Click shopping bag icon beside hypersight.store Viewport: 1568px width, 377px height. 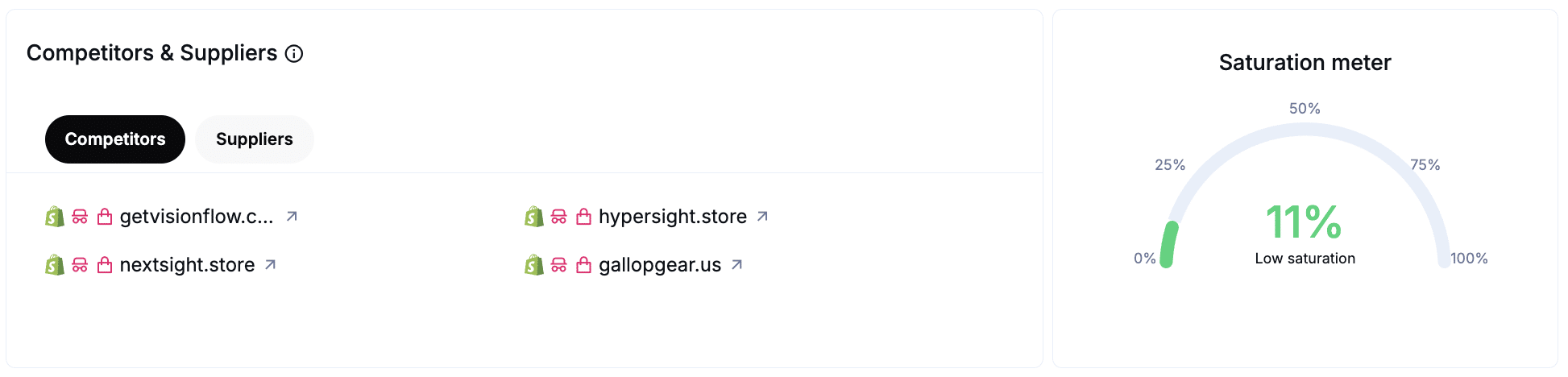[x=583, y=217]
